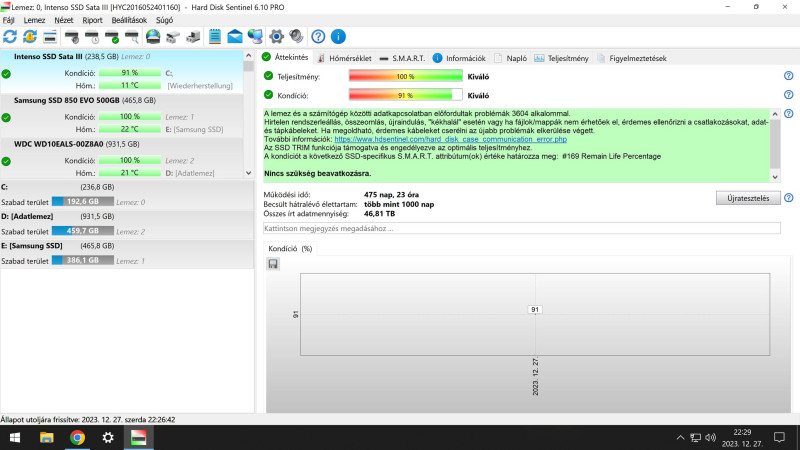Click the scroll-down arrow of disk list
The image size is (800, 450).
point(248,173)
